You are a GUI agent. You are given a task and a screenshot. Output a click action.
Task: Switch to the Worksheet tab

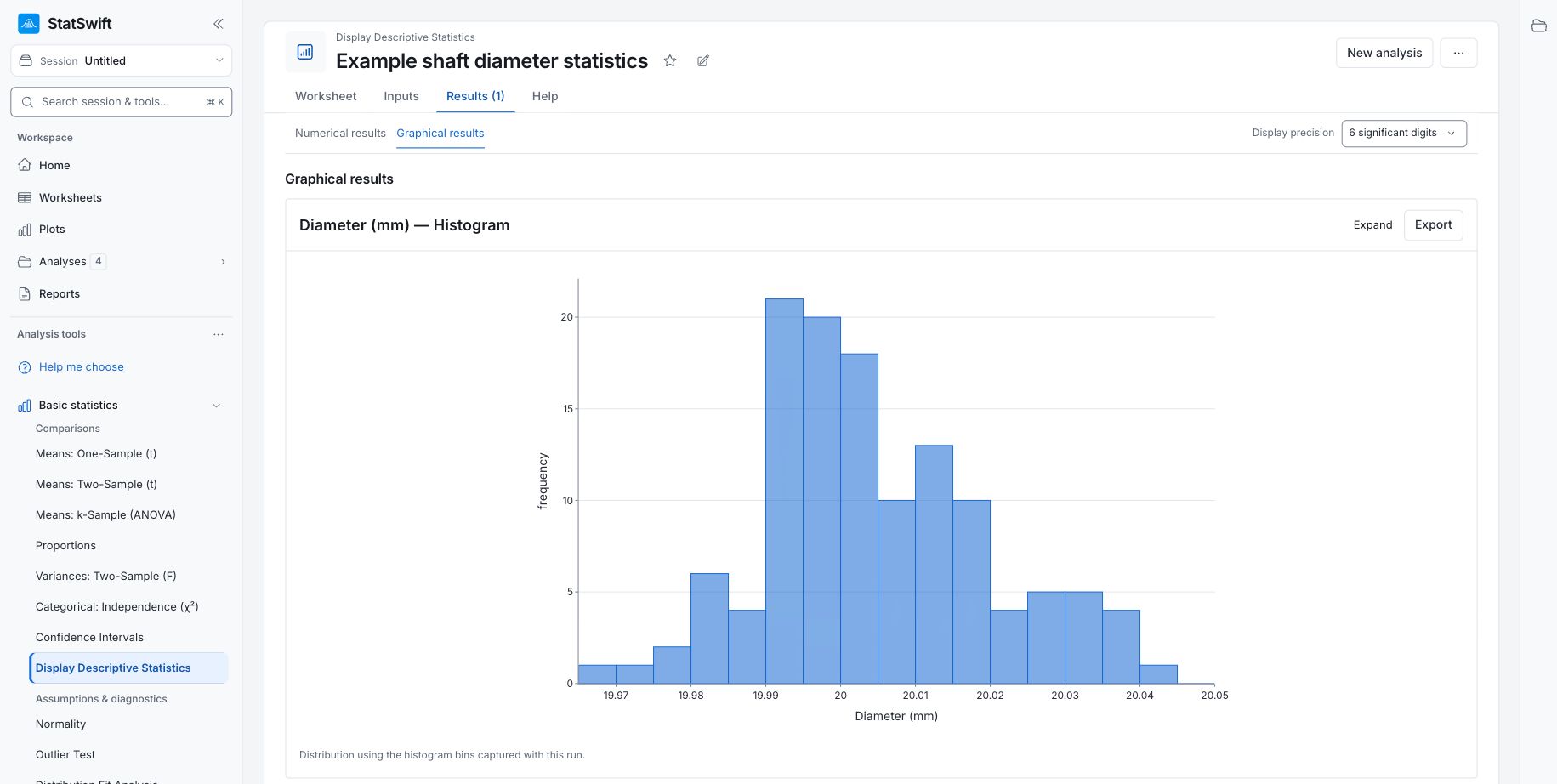(326, 96)
